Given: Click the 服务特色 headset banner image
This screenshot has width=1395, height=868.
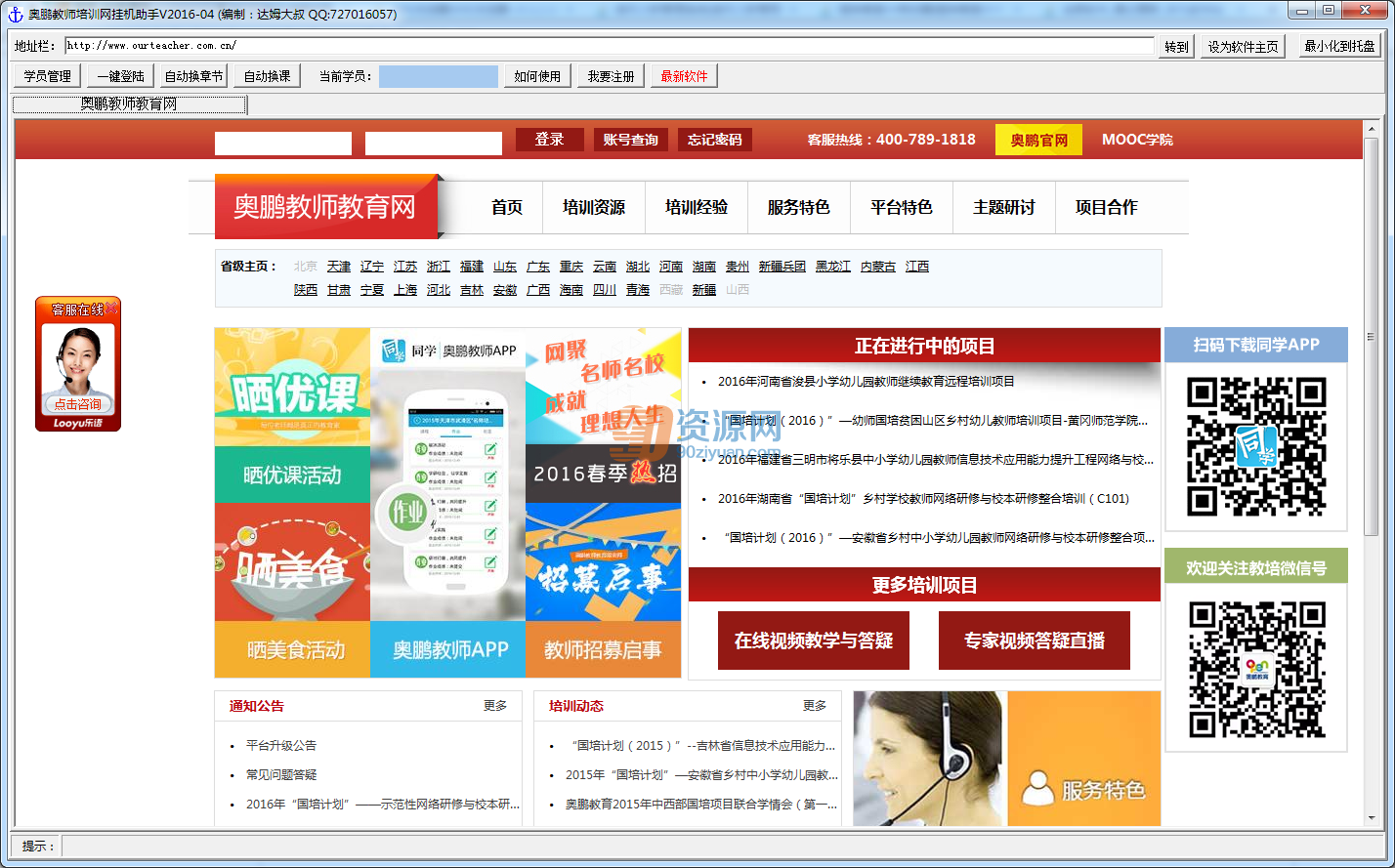Looking at the screenshot, I should [x=1007, y=759].
